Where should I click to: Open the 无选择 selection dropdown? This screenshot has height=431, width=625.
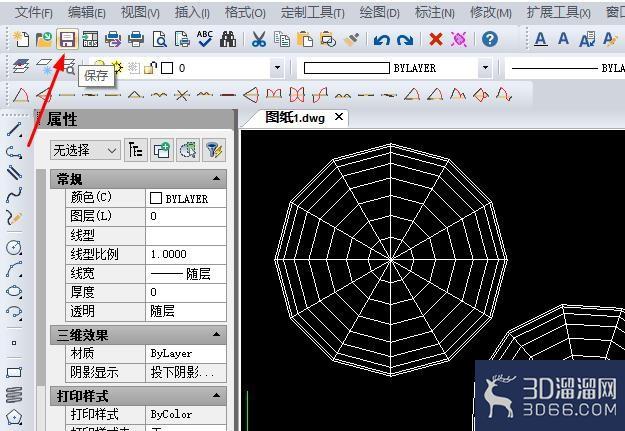point(85,150)
